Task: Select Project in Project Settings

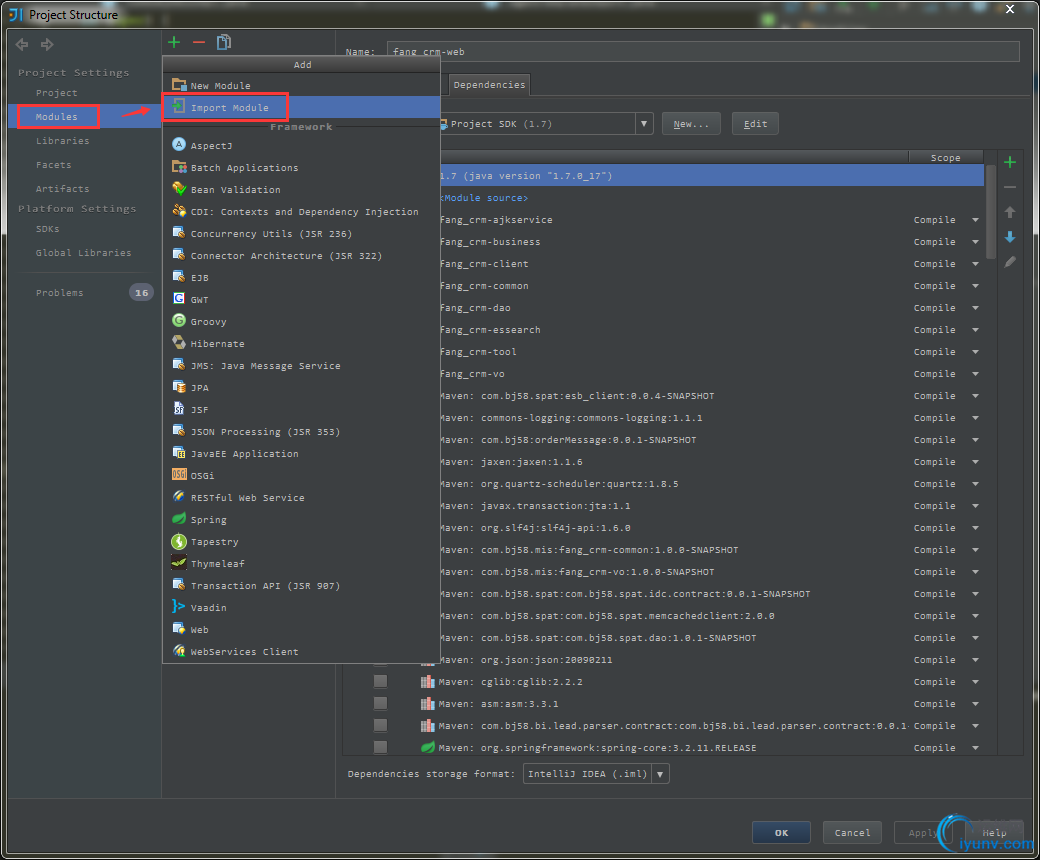Action: pos(56,93)
